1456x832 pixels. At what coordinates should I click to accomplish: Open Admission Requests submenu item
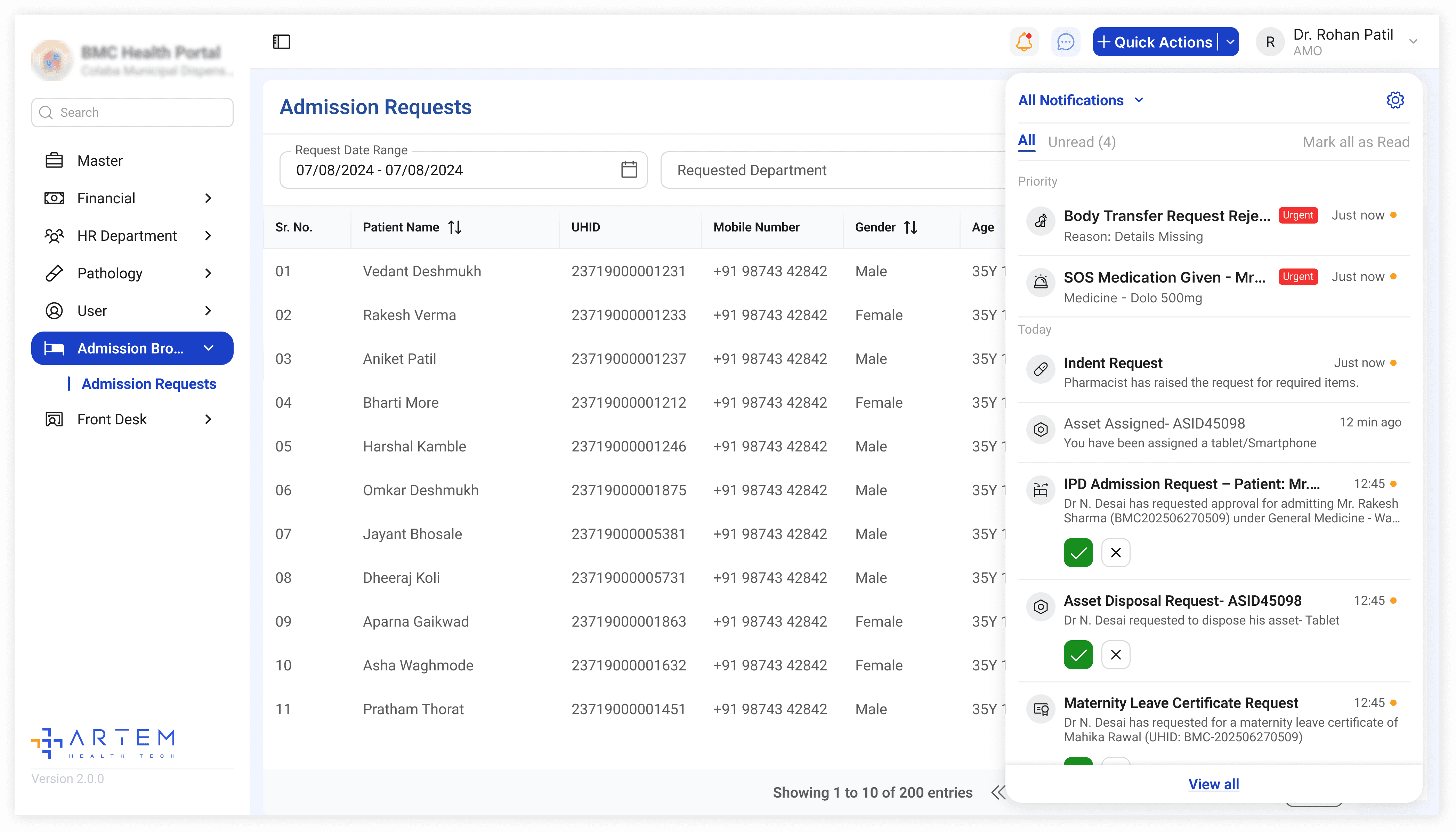tap(149, 384)
